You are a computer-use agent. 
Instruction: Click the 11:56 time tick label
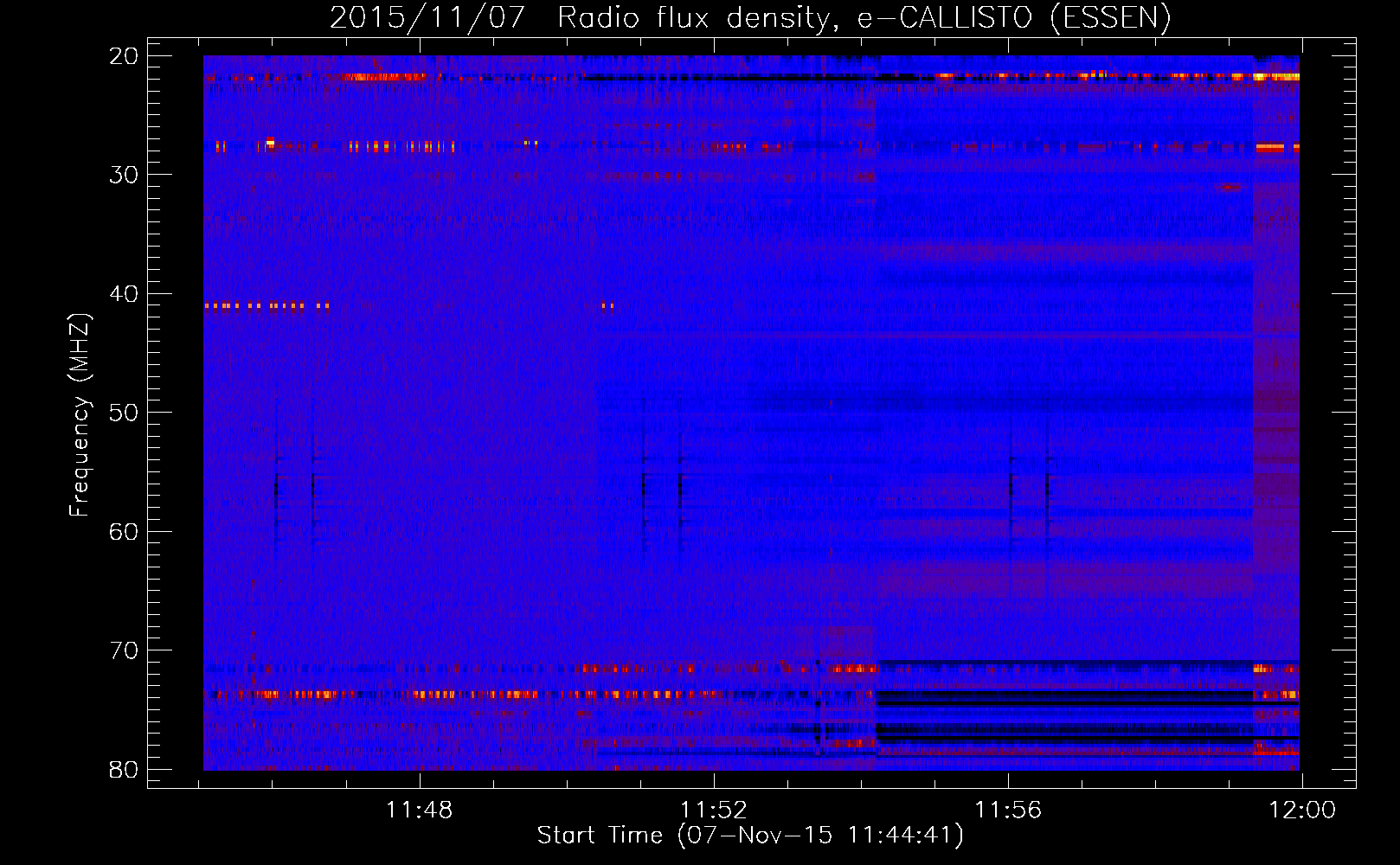pos(1008,811)
